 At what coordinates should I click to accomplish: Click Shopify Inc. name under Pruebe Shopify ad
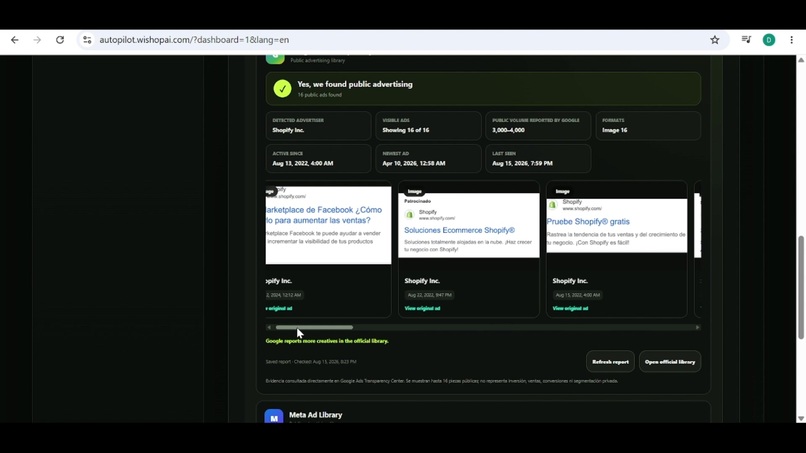pyautogui.click(x=570, y=281)
